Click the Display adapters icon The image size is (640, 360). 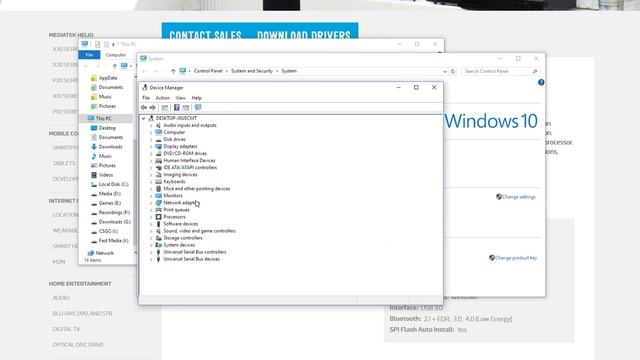[x=159, y=147]
